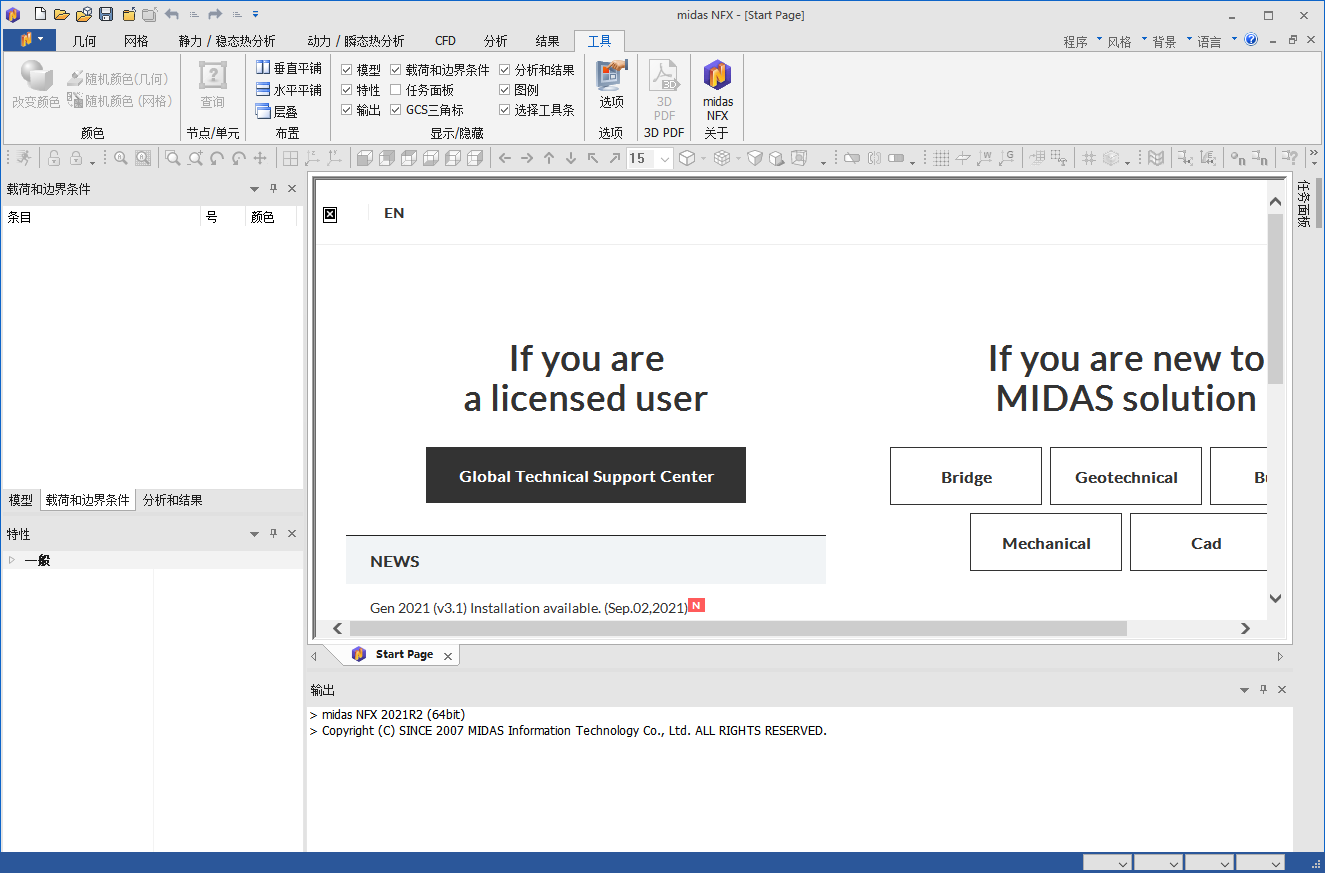Toggle the 分析和结果 display checkbox
The height and width of the screenshot is (873, 1325).
[505, 70]
